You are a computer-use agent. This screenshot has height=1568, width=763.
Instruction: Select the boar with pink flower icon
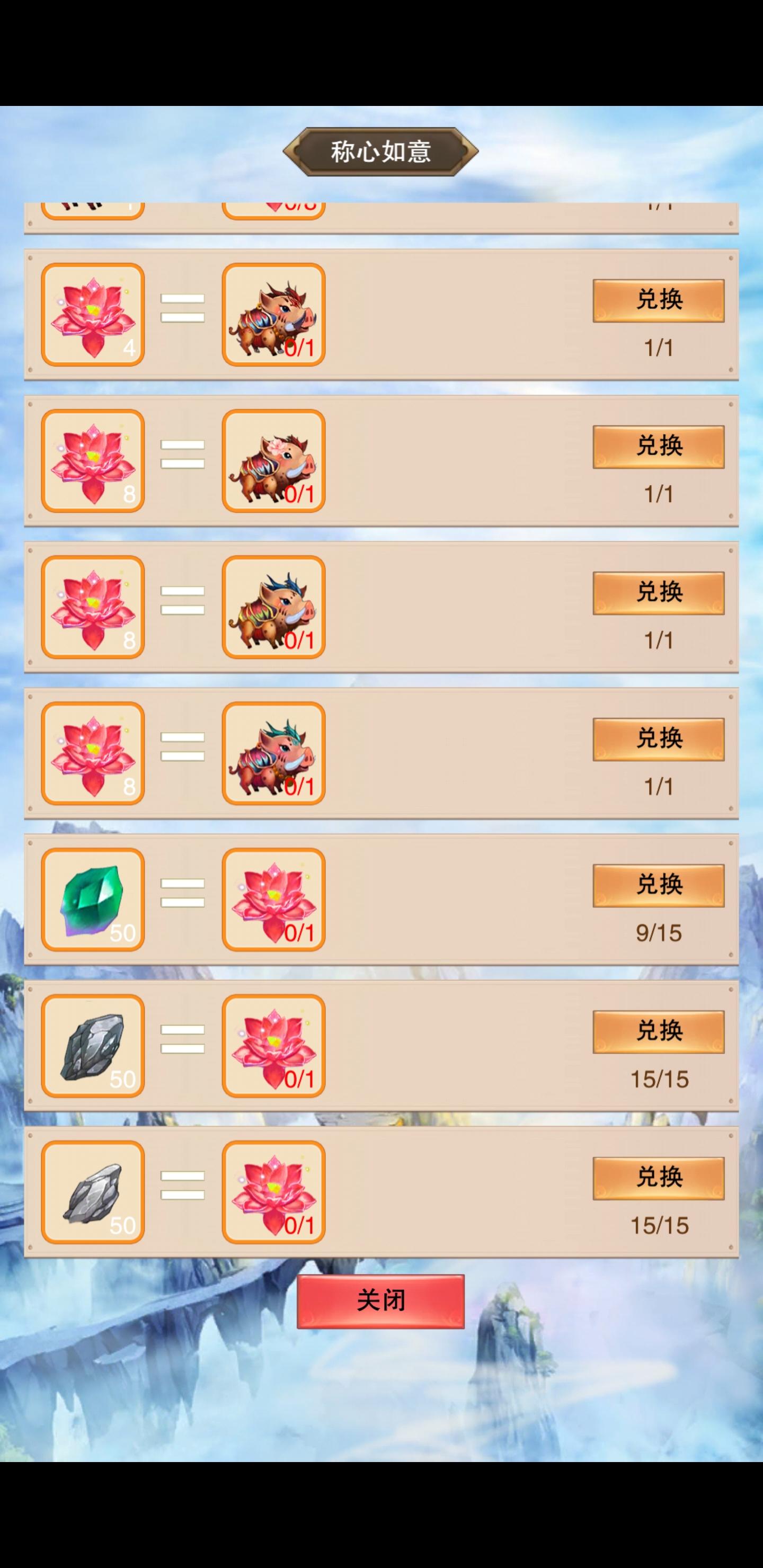[x=273, y=461]
